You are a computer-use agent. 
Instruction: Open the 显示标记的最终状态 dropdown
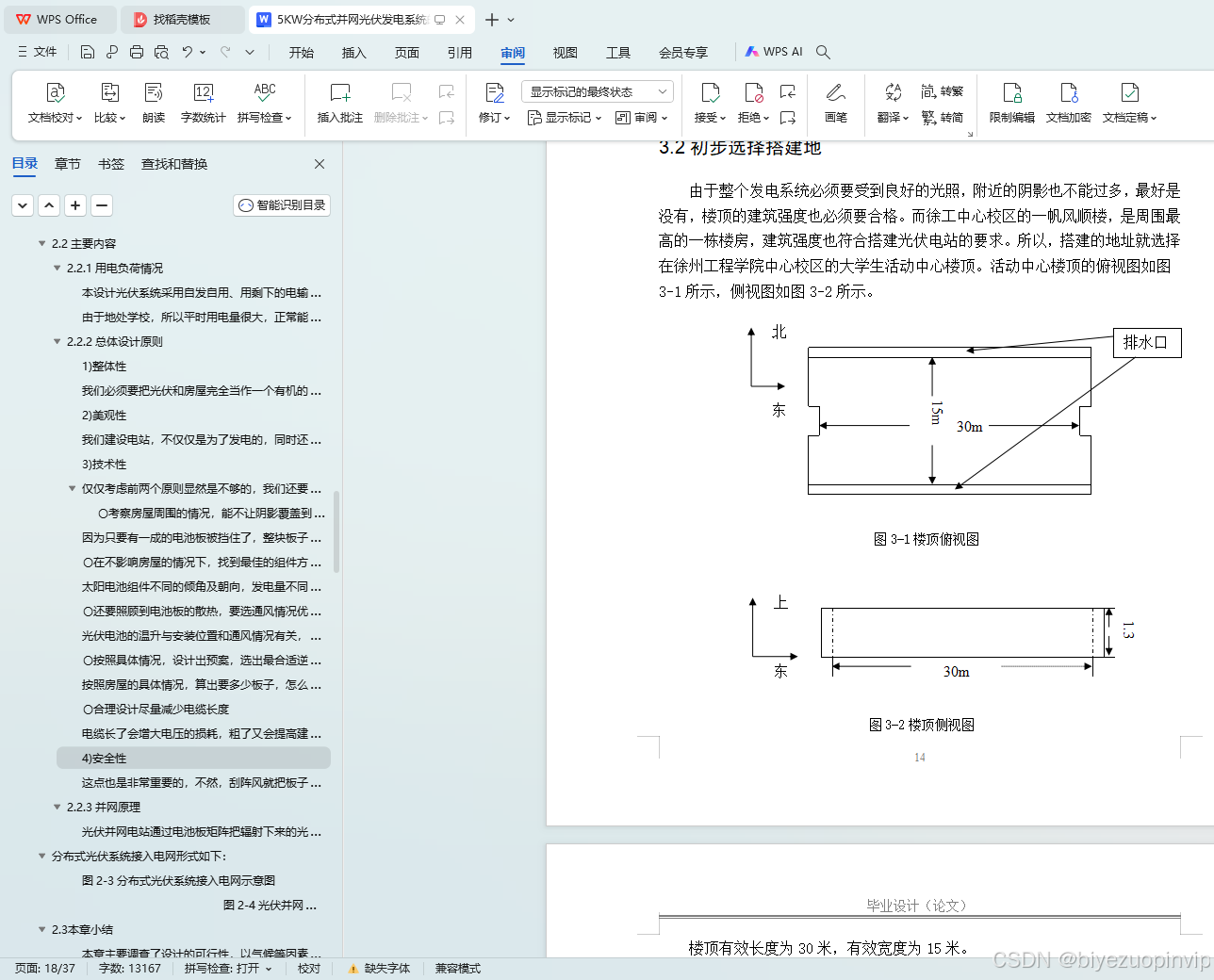coord(598,91)
